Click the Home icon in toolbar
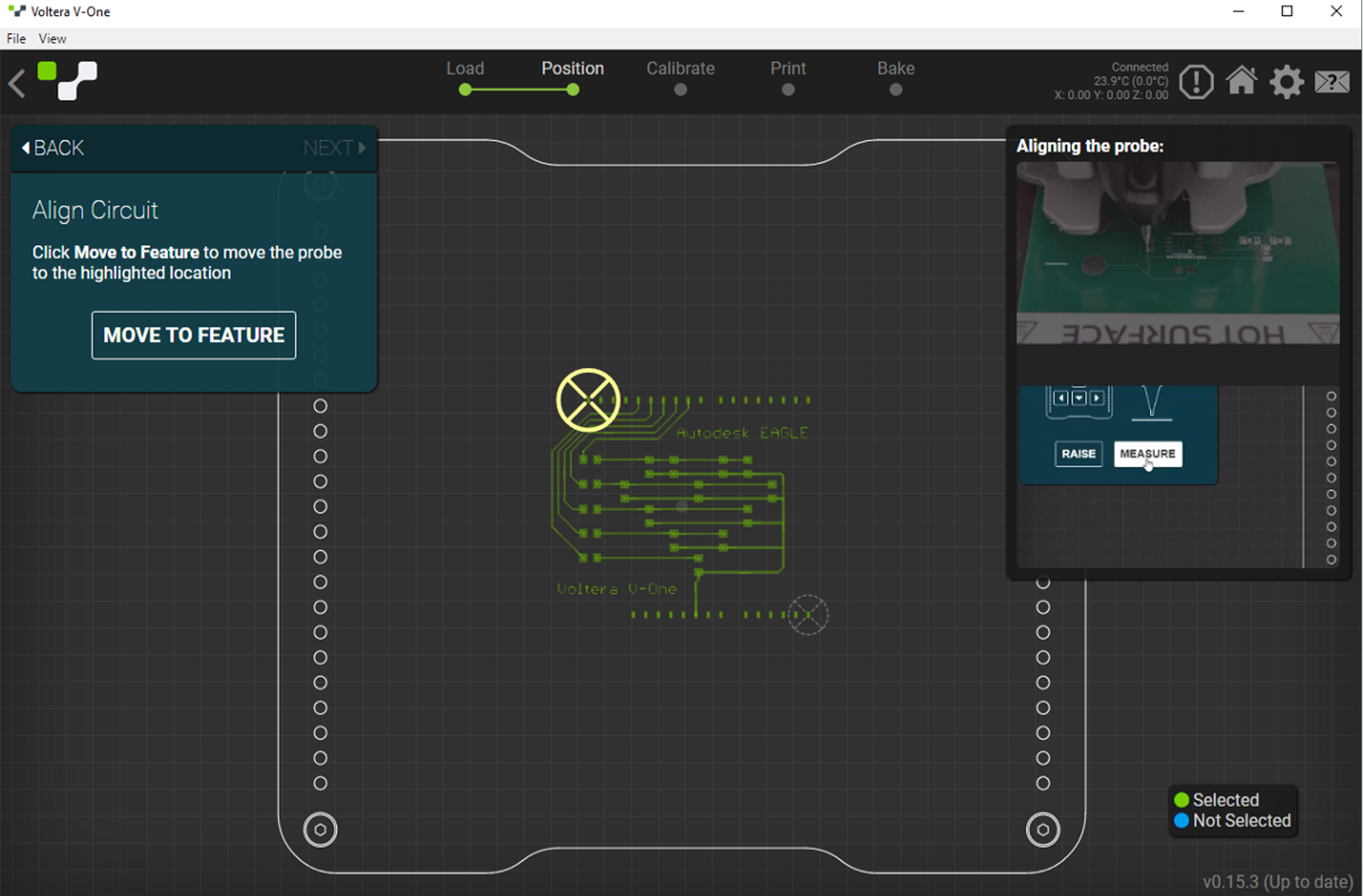Image resolution: width=1363 pixels, height=896 pixels. pyautogui.click(x=1242, y=81)
